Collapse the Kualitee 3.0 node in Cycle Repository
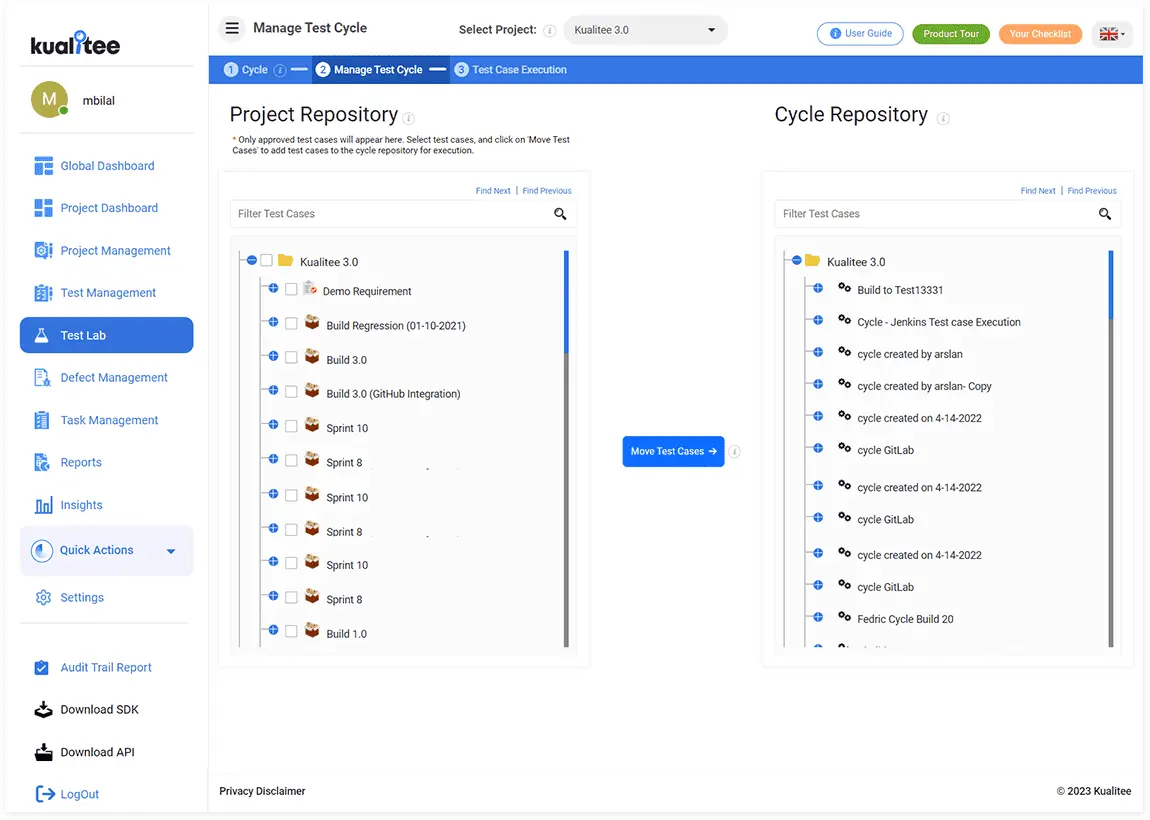The height and width of the screenshot is (820, 1150). pos(796,260)
